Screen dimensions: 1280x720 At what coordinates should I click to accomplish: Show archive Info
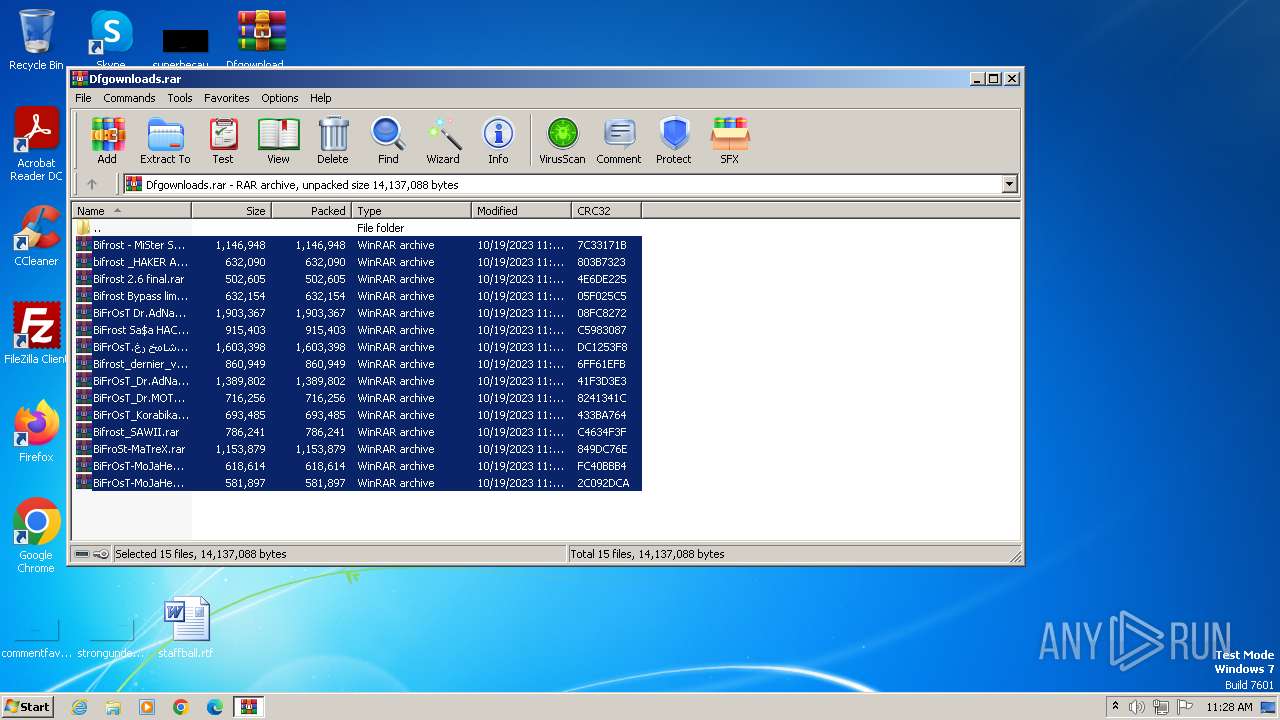click(x=498, y=141)
